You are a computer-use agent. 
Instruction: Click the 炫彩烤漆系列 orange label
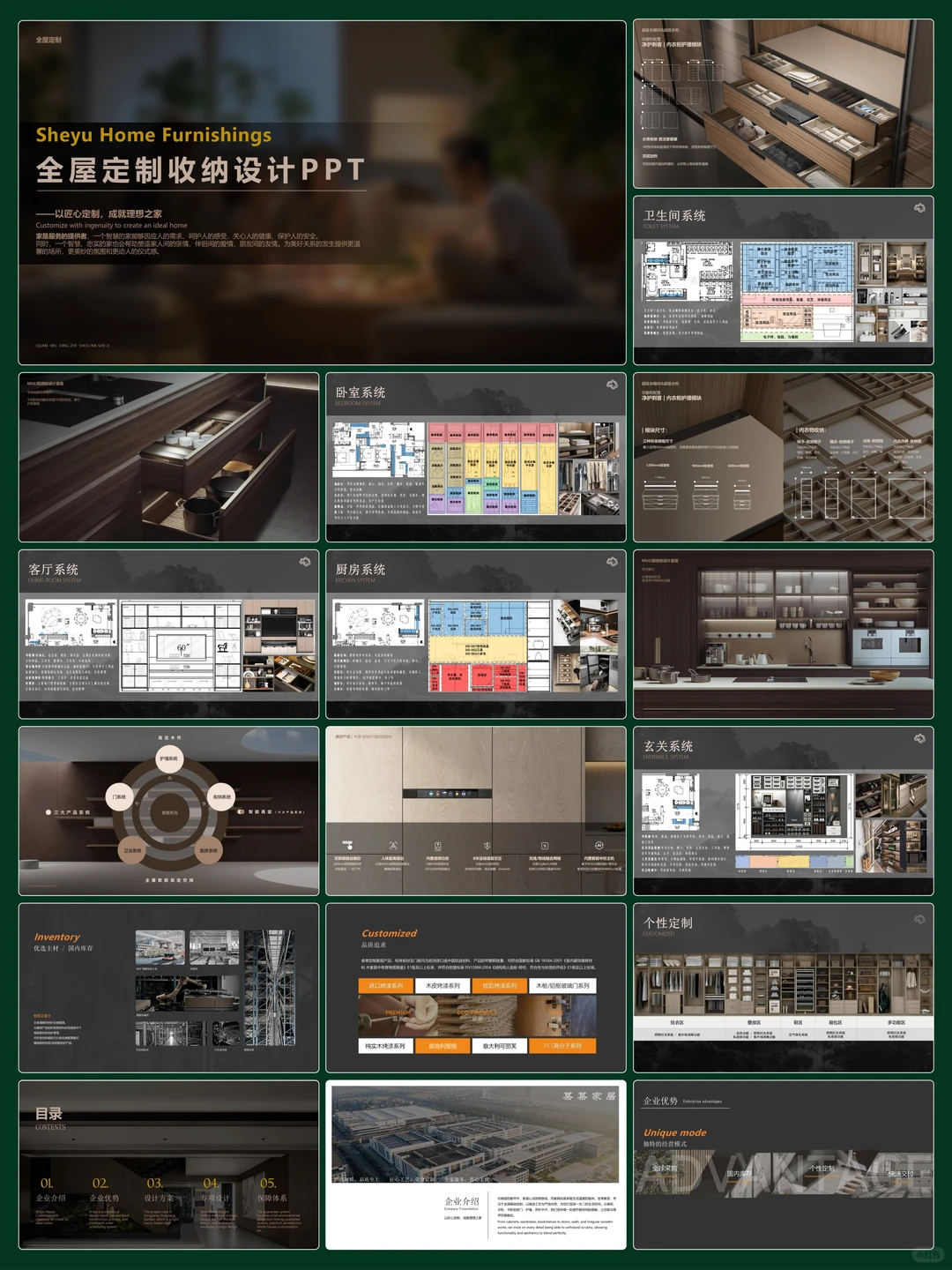point(499,985)
